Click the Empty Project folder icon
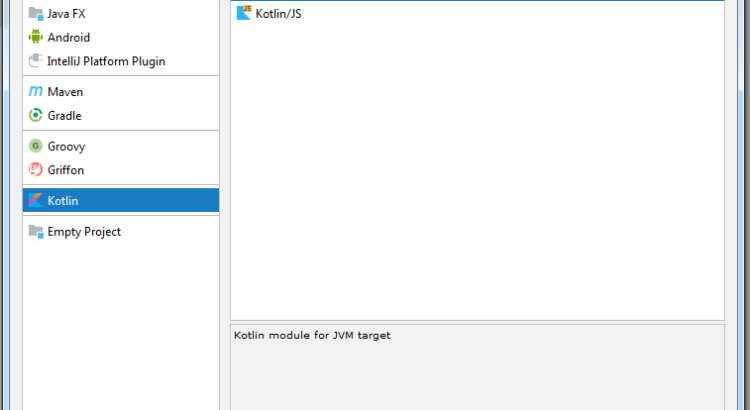Image resolution: width=750 pixels, height=410 pixels. point(36,232)
